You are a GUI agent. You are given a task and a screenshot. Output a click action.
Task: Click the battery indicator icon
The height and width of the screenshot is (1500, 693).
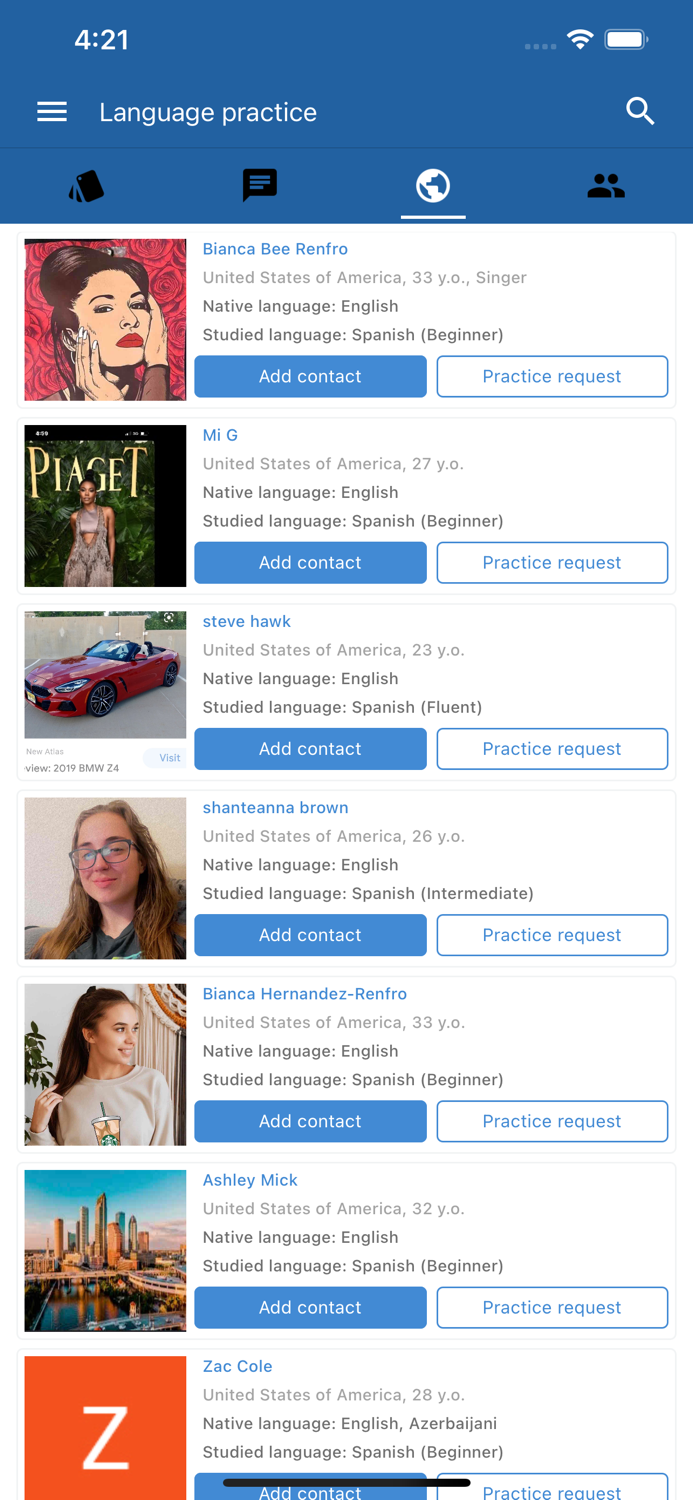click(627, 40)
